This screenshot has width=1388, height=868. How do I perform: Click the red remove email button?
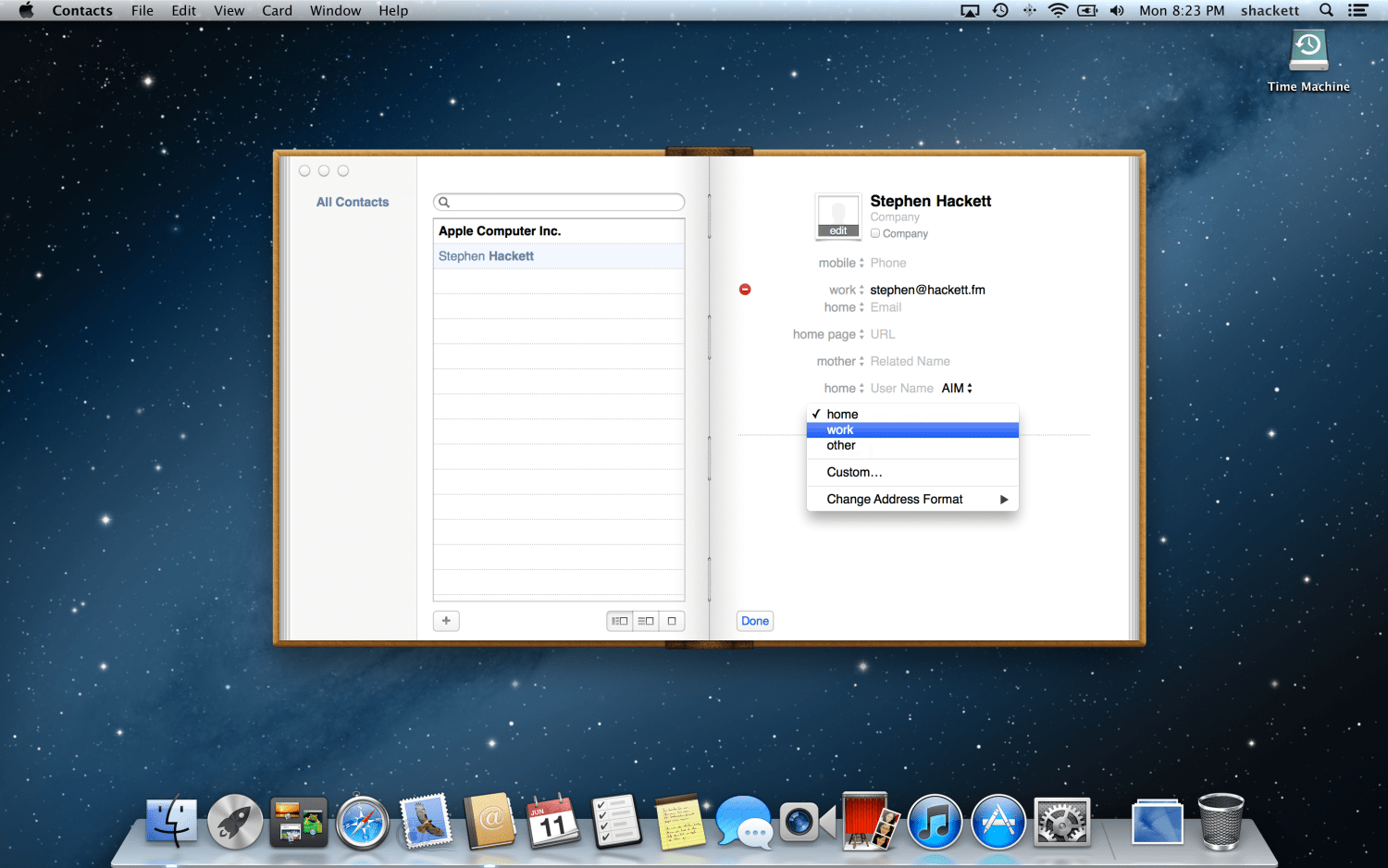745,290
